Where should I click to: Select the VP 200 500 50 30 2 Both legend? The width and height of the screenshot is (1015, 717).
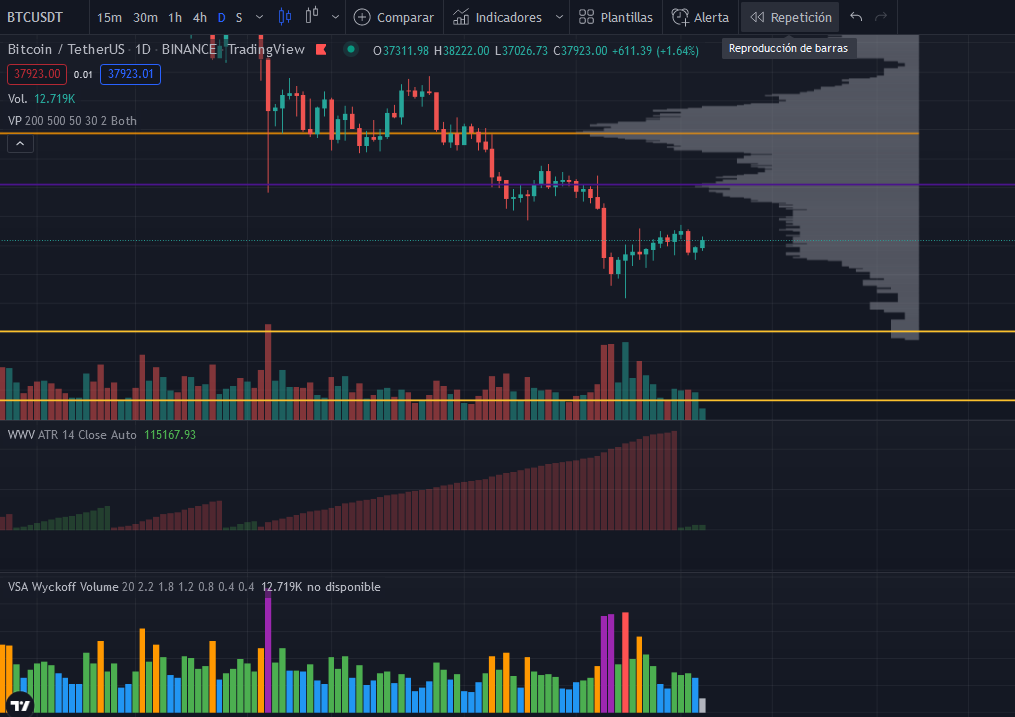(x=72, y=121)
